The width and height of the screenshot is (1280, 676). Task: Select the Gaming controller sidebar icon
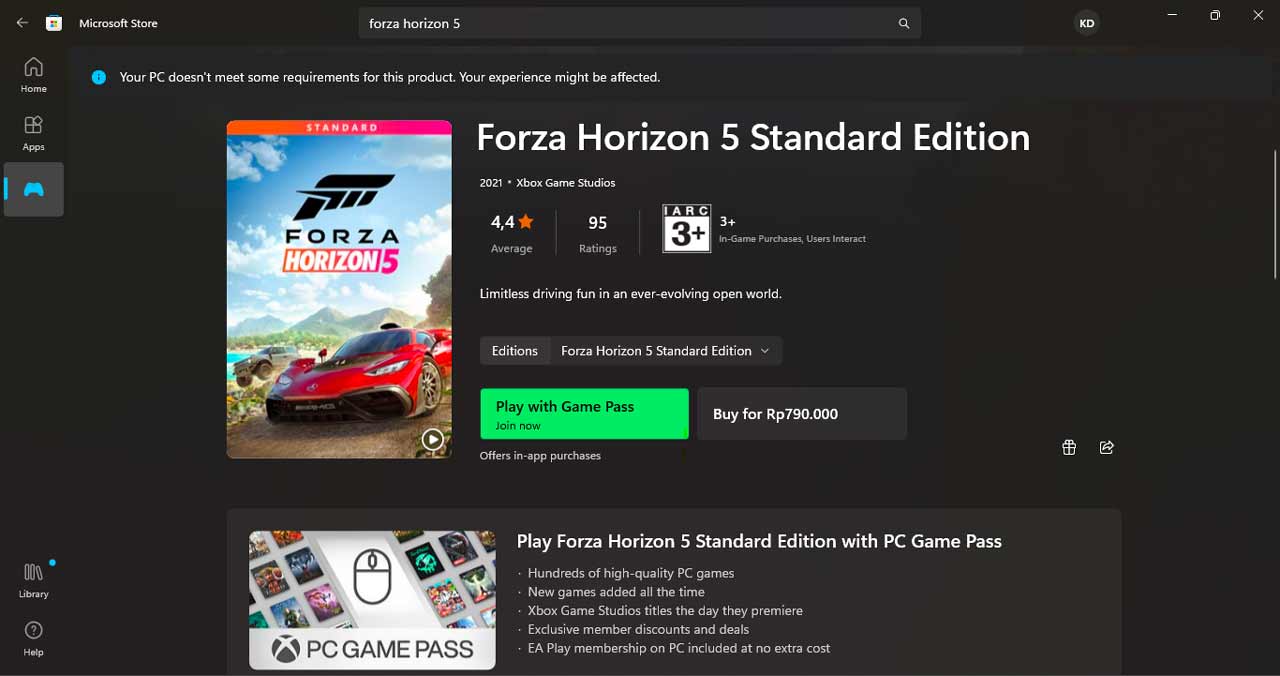[34, 189]
